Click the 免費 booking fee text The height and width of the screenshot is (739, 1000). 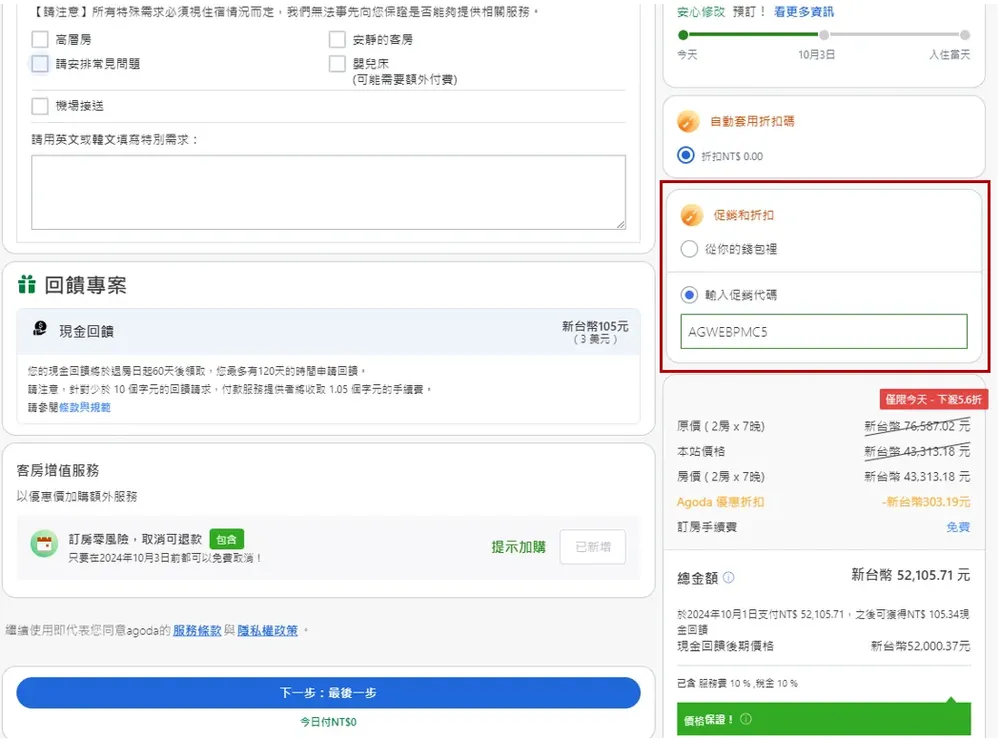tap(958, 527)
